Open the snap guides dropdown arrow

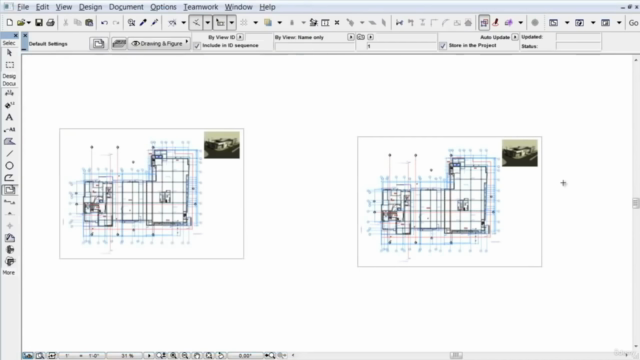[x=231, y=23]
